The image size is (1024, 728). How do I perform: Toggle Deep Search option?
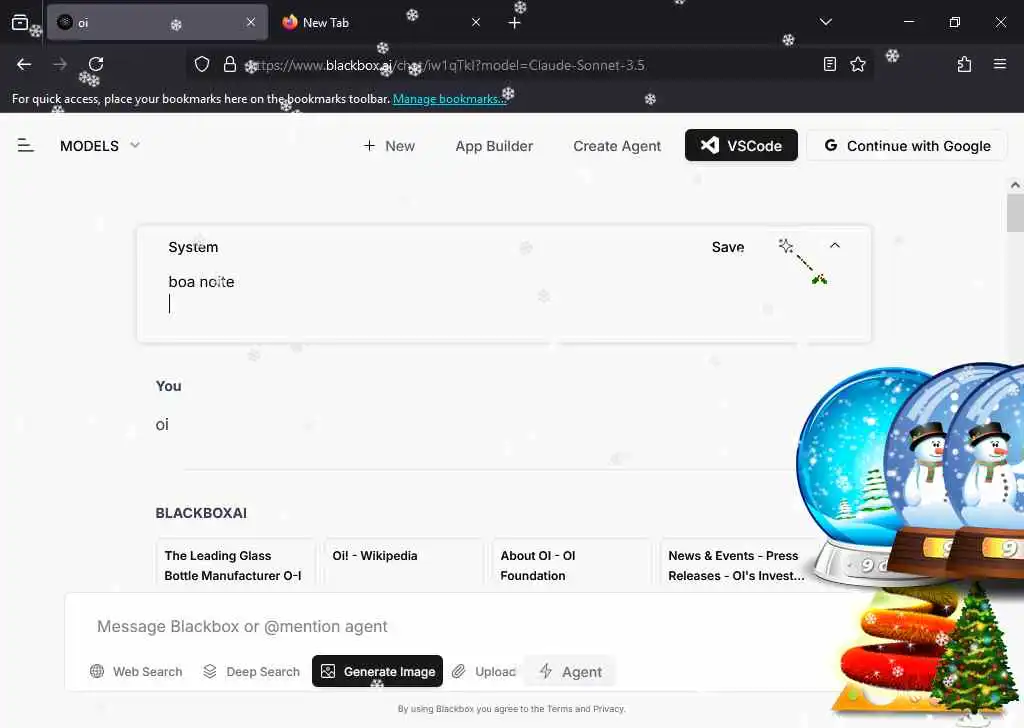[x=251, y=671]
